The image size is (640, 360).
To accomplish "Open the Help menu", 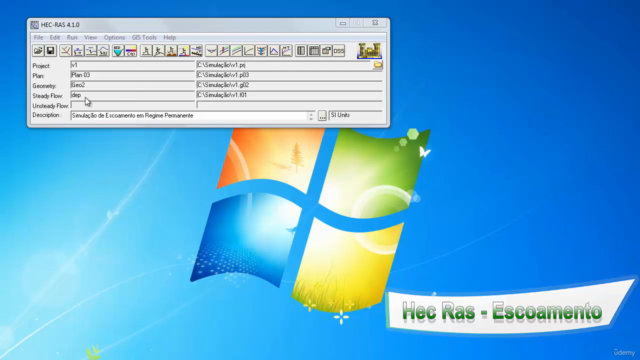I will point(169,37).
